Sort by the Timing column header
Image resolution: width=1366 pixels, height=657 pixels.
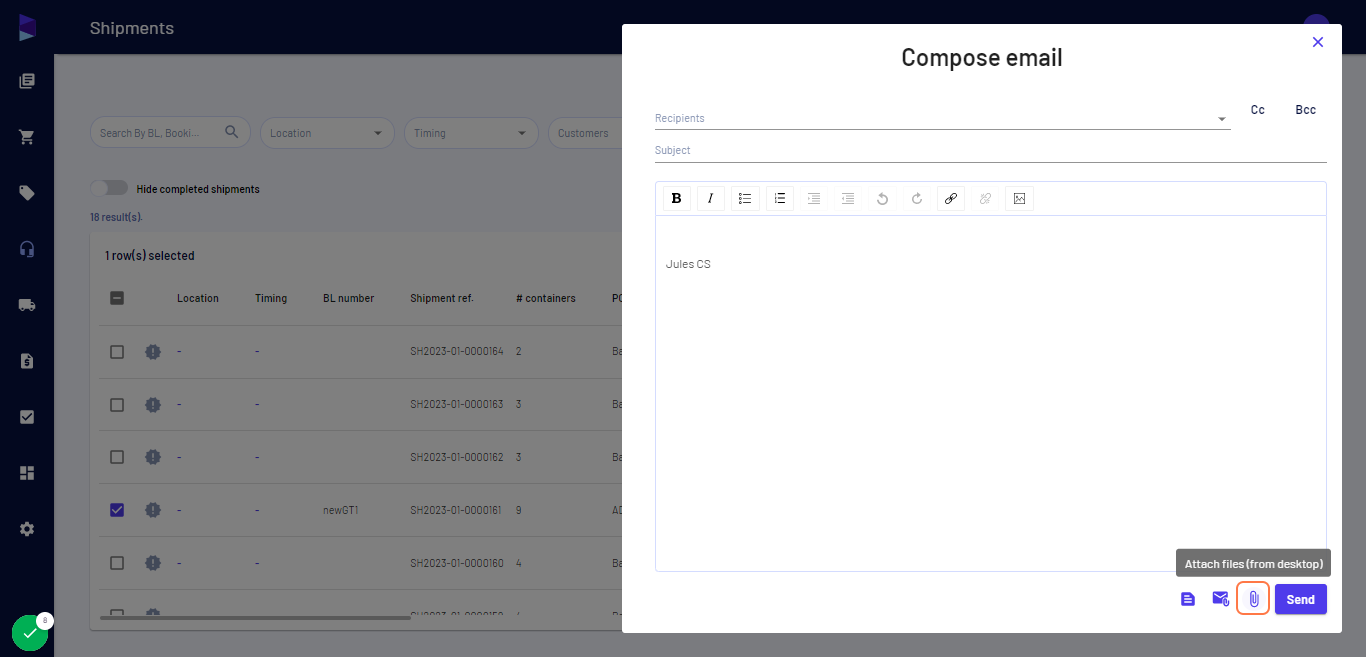[271, 298]
